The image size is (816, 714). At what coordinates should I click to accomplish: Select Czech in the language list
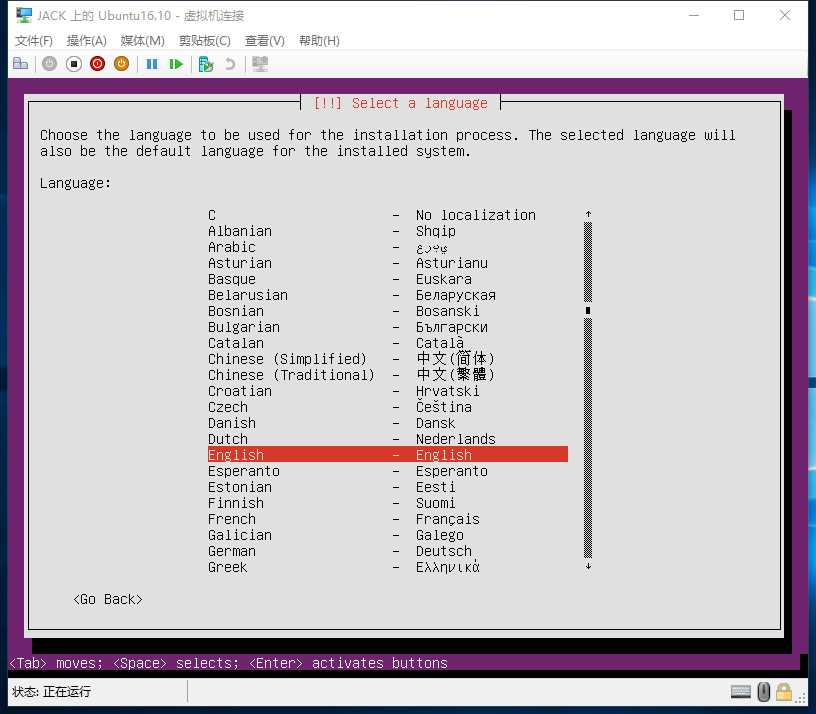pyautogui.click(x=388, y=407)
